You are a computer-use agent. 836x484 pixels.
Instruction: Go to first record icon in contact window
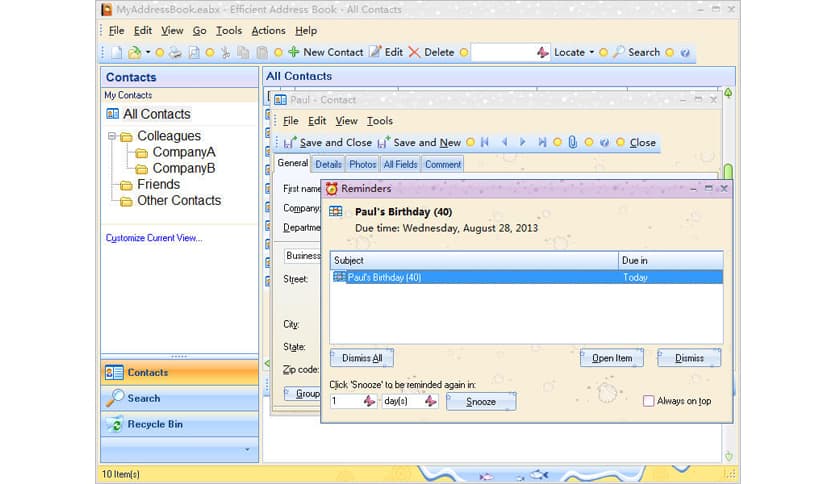pyautogui.click(x=485, y=142)
